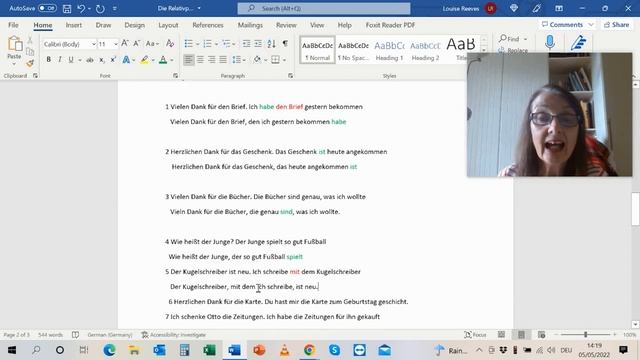Open the File tab
Screen dimensions: 640x360
(13, 25)
